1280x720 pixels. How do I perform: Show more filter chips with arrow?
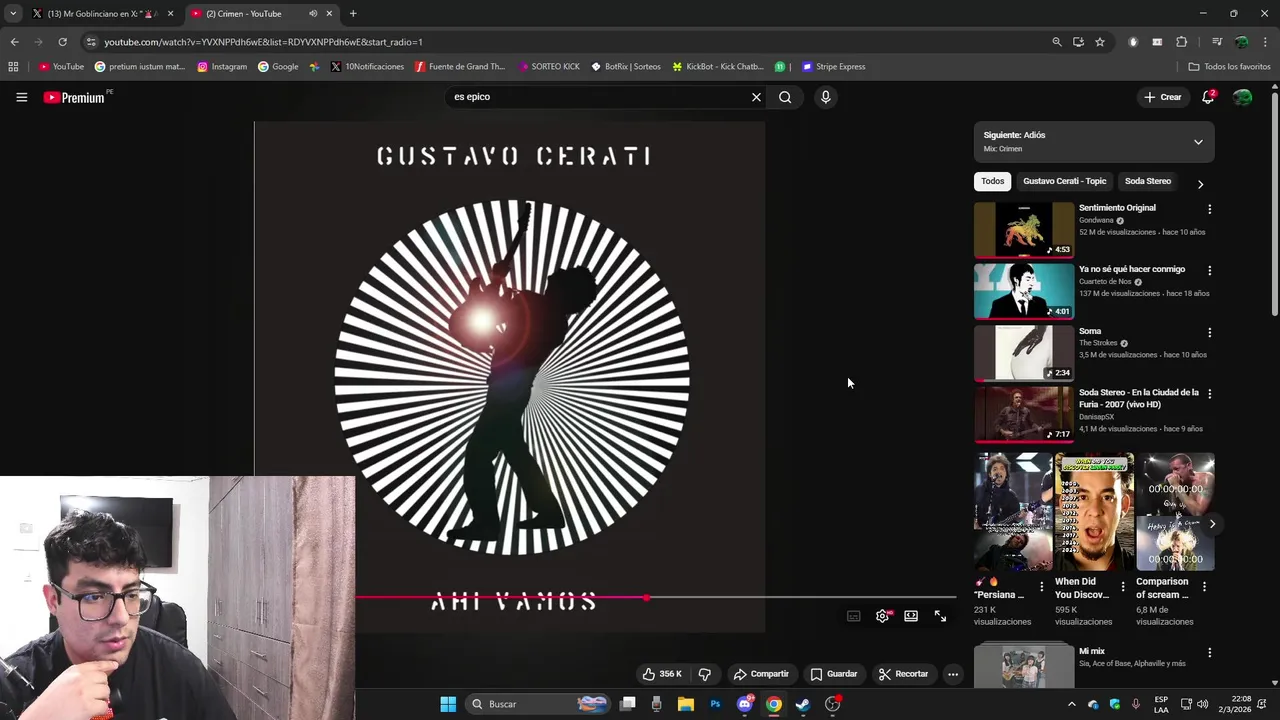1200,184
